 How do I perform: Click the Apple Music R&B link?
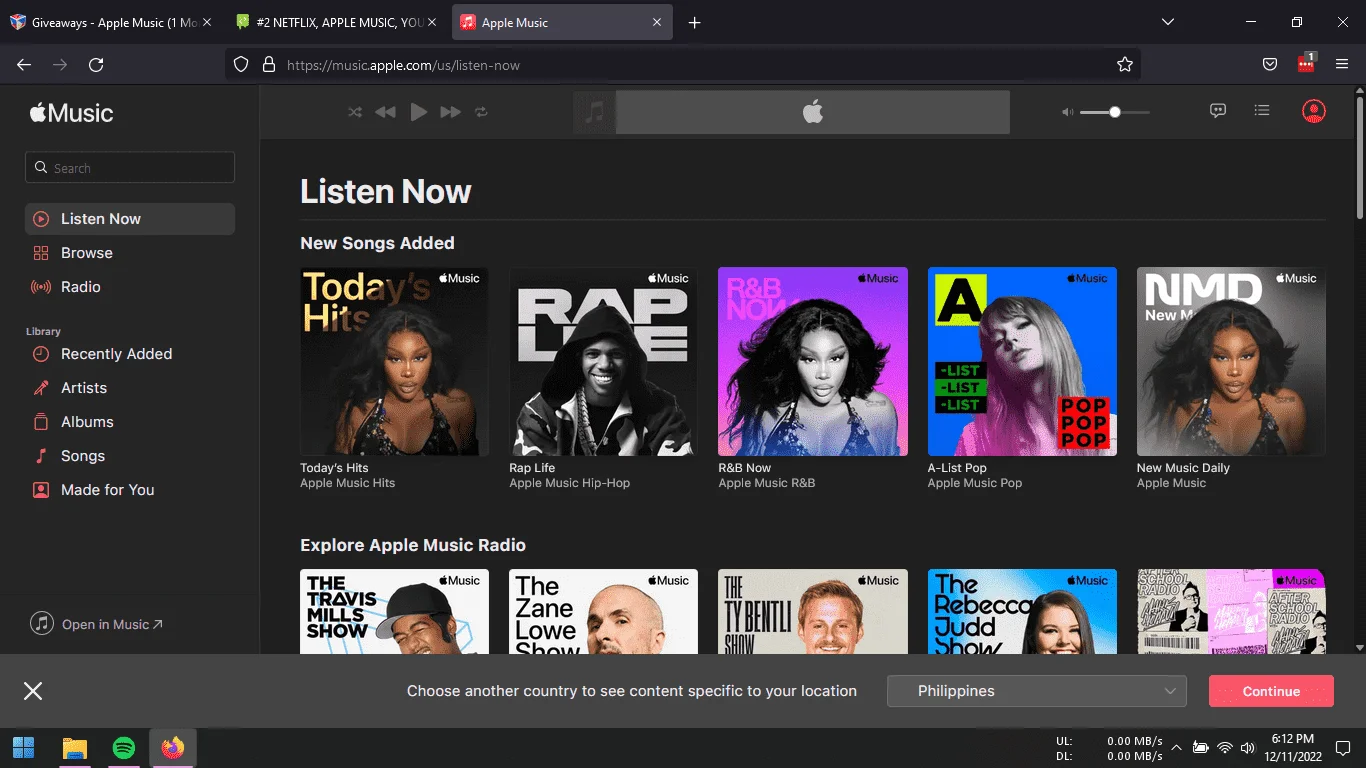click(x=767, y=483)
